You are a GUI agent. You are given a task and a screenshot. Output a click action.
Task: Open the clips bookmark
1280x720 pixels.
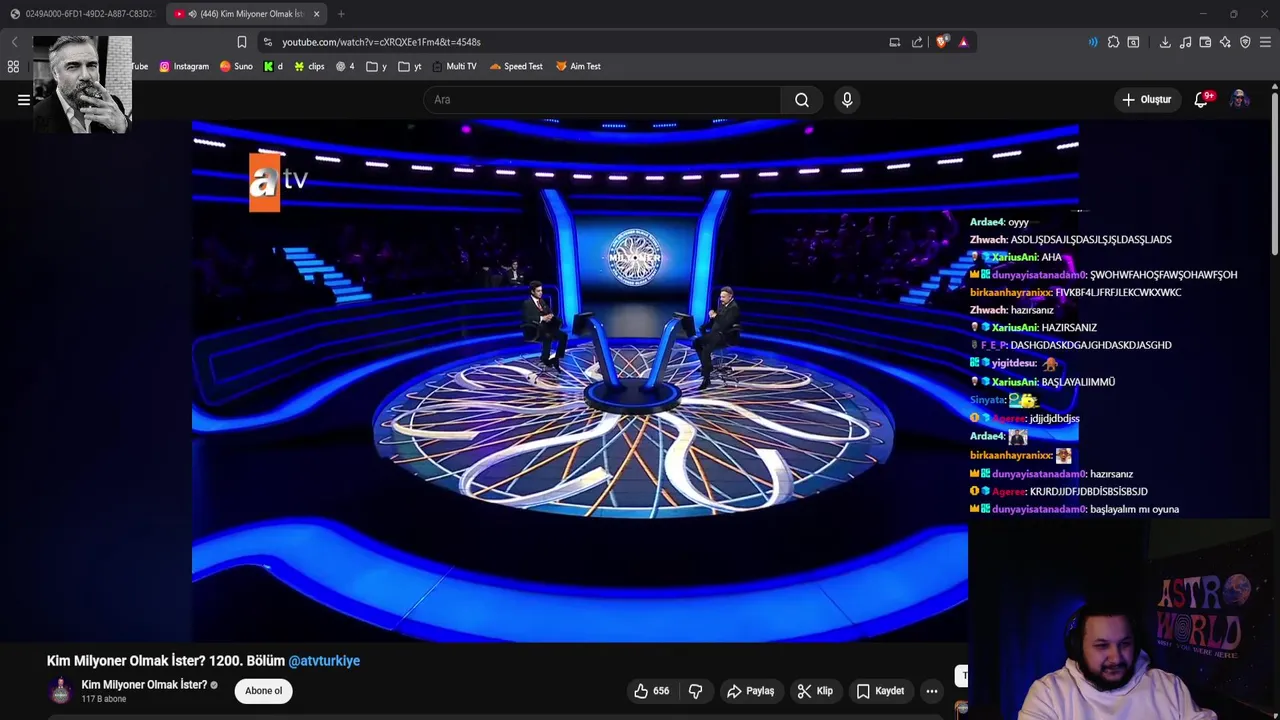tap(309, 66)
